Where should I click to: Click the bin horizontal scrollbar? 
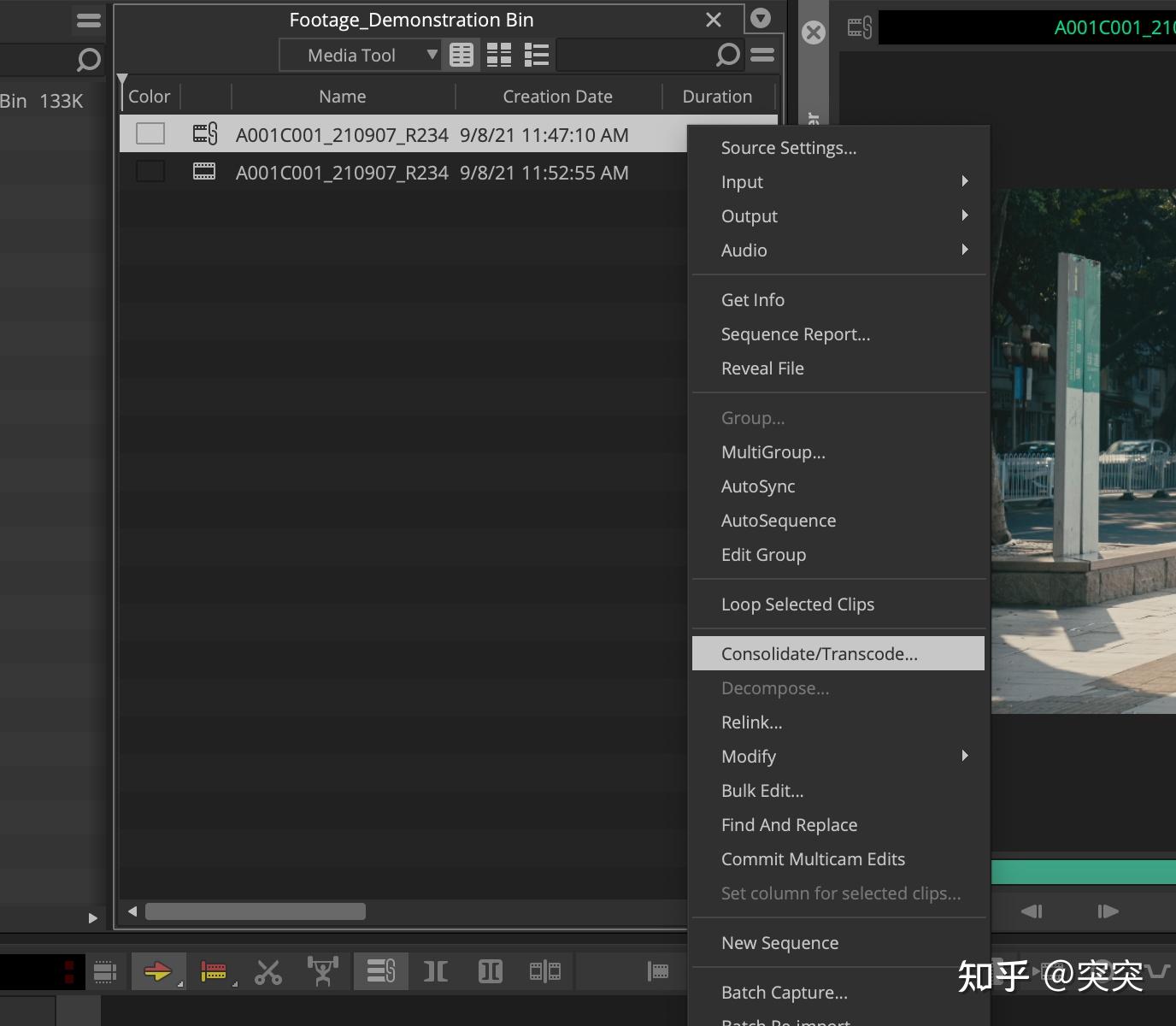[256, 911]
